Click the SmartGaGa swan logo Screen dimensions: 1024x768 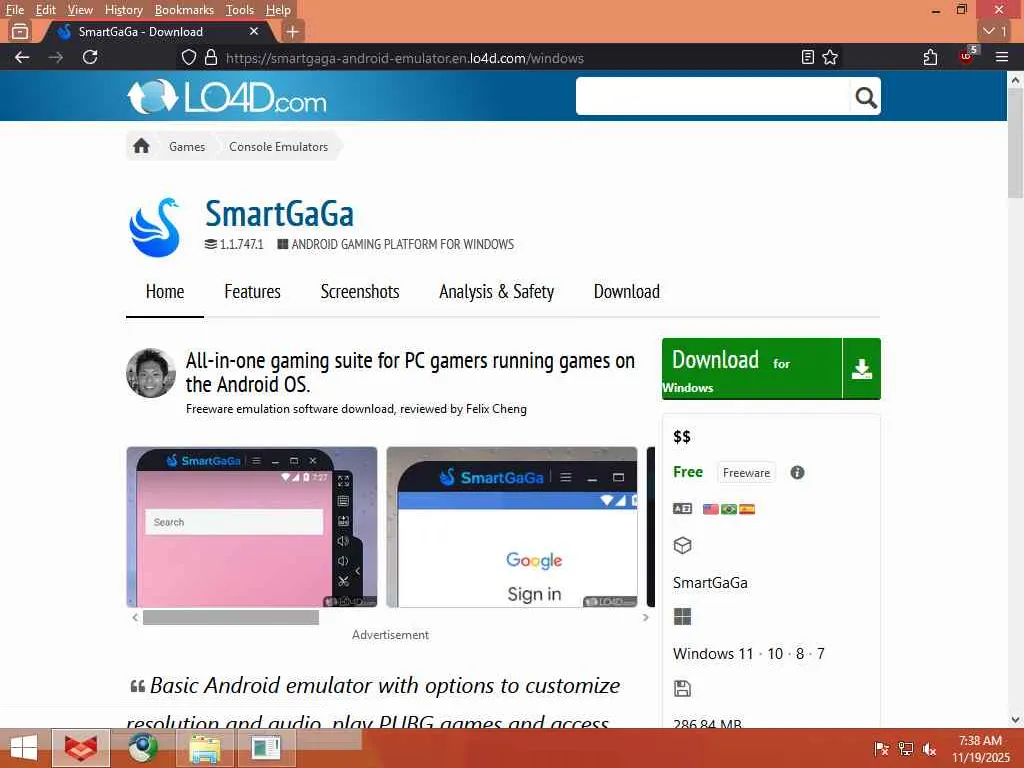(155, 227)
